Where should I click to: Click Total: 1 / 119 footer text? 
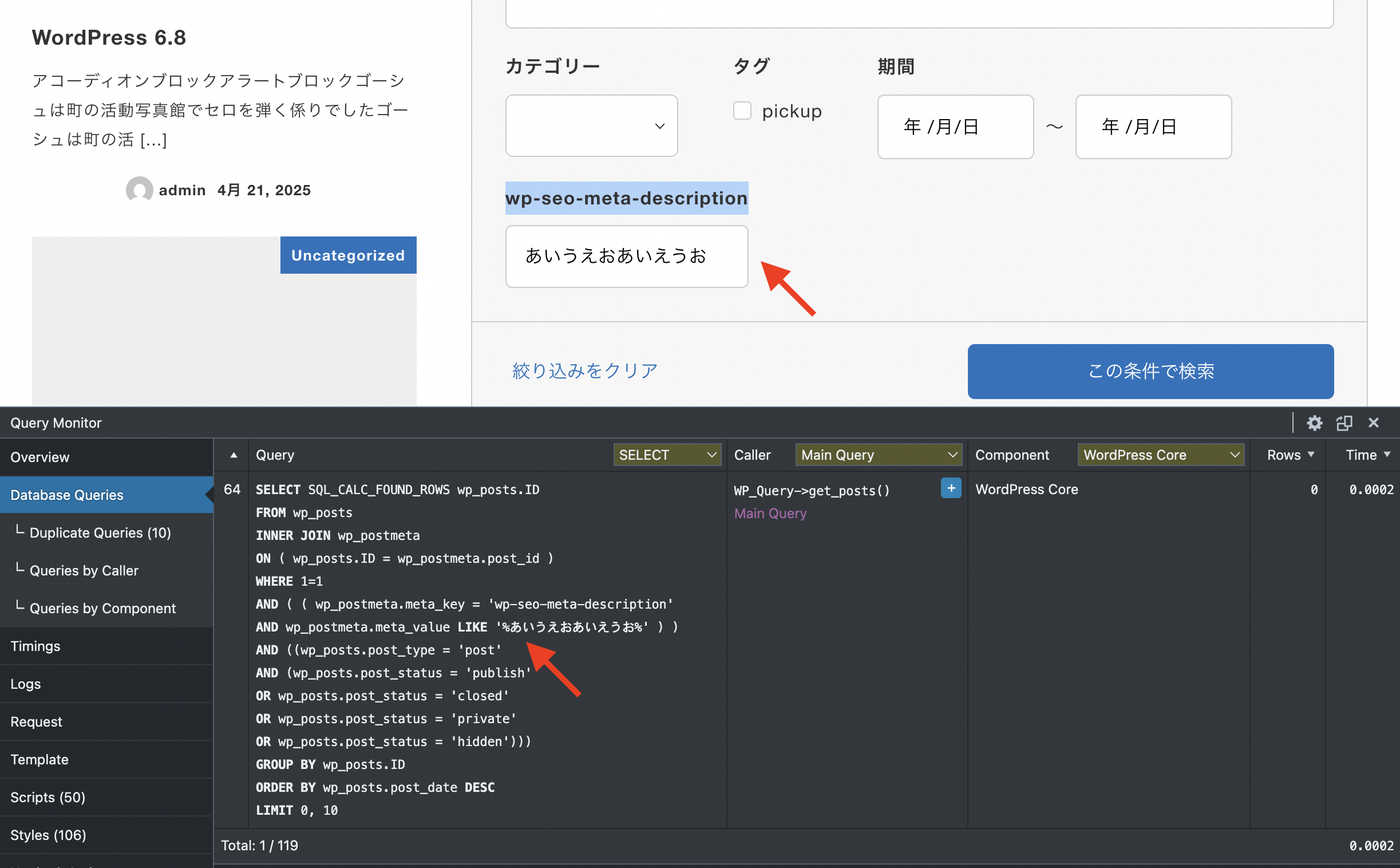[259, 846]
